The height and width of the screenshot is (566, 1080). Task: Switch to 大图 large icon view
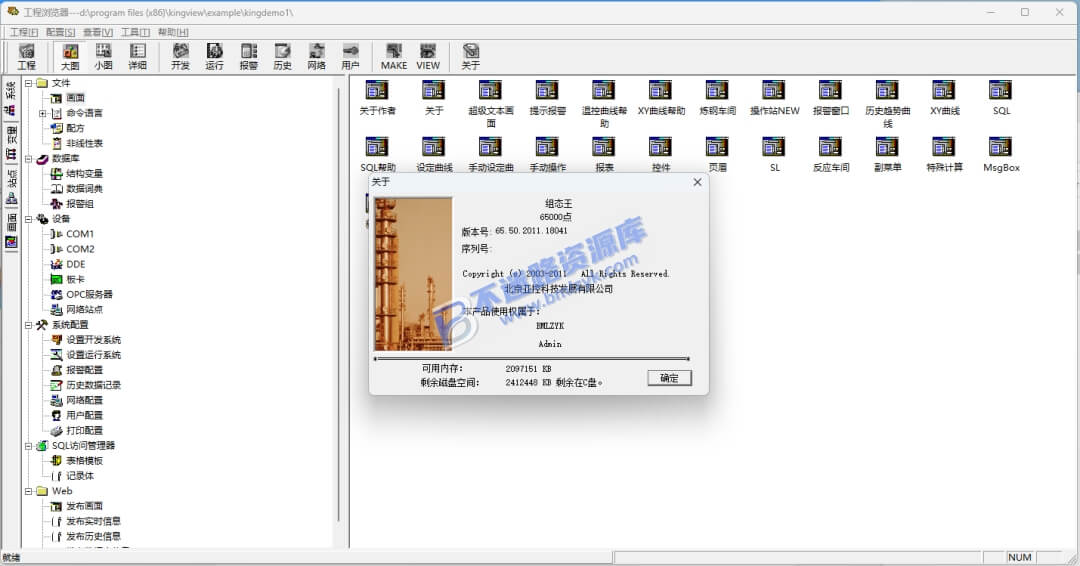coord(70,56)
